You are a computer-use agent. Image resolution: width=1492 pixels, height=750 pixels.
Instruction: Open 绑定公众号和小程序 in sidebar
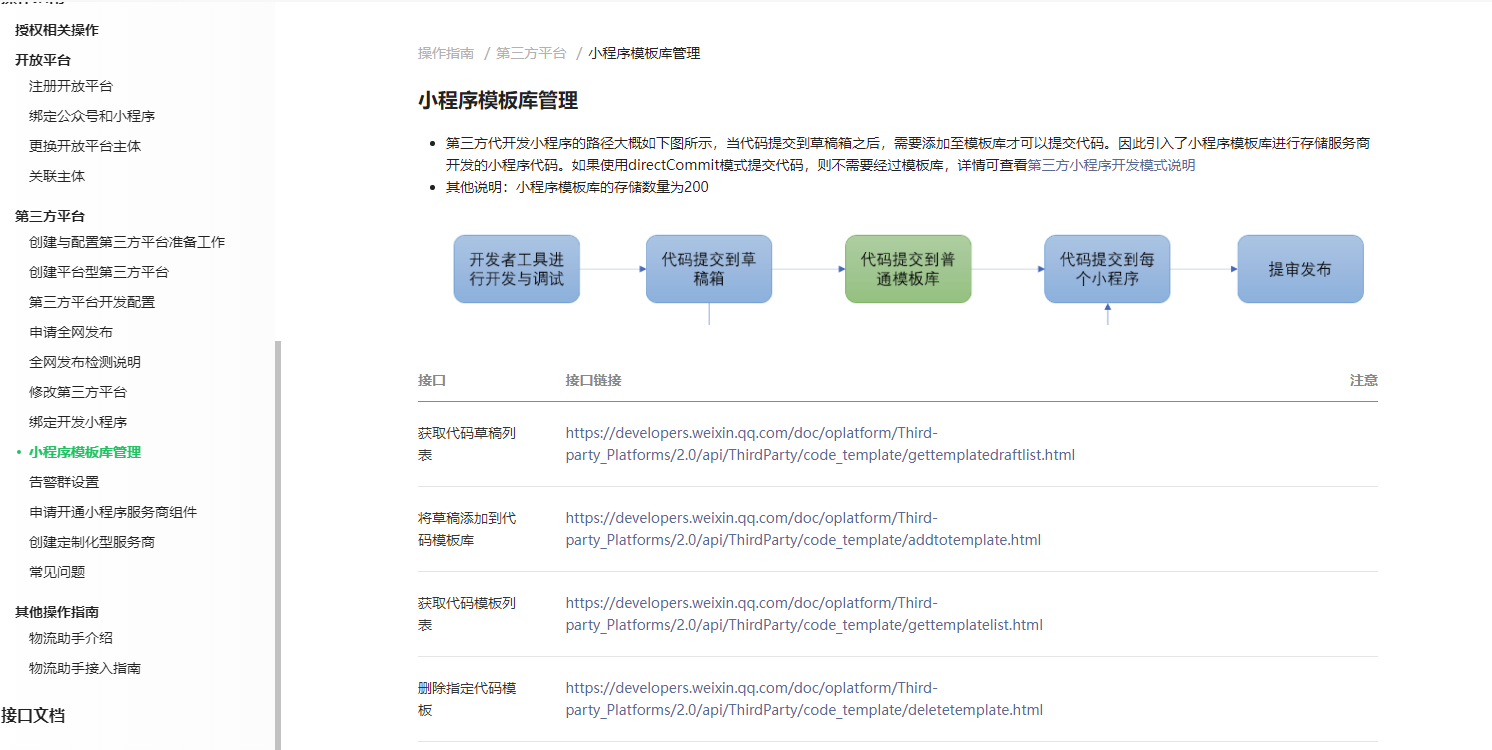[x=92, y=116]
